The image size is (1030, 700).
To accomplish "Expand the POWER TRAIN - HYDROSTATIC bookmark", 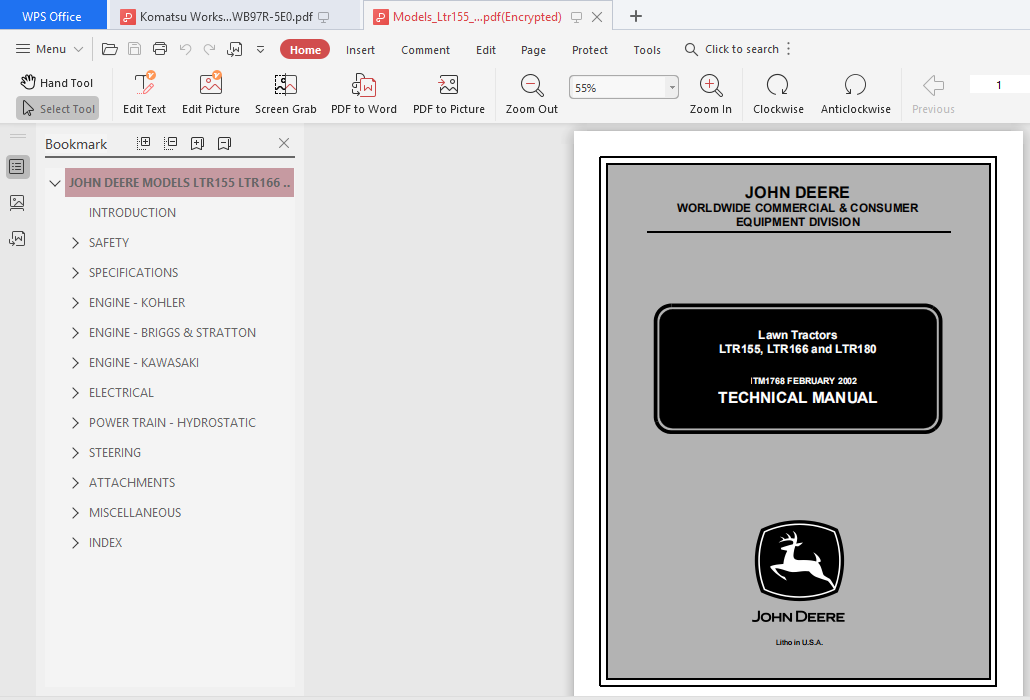I will [x=76, y=423].
